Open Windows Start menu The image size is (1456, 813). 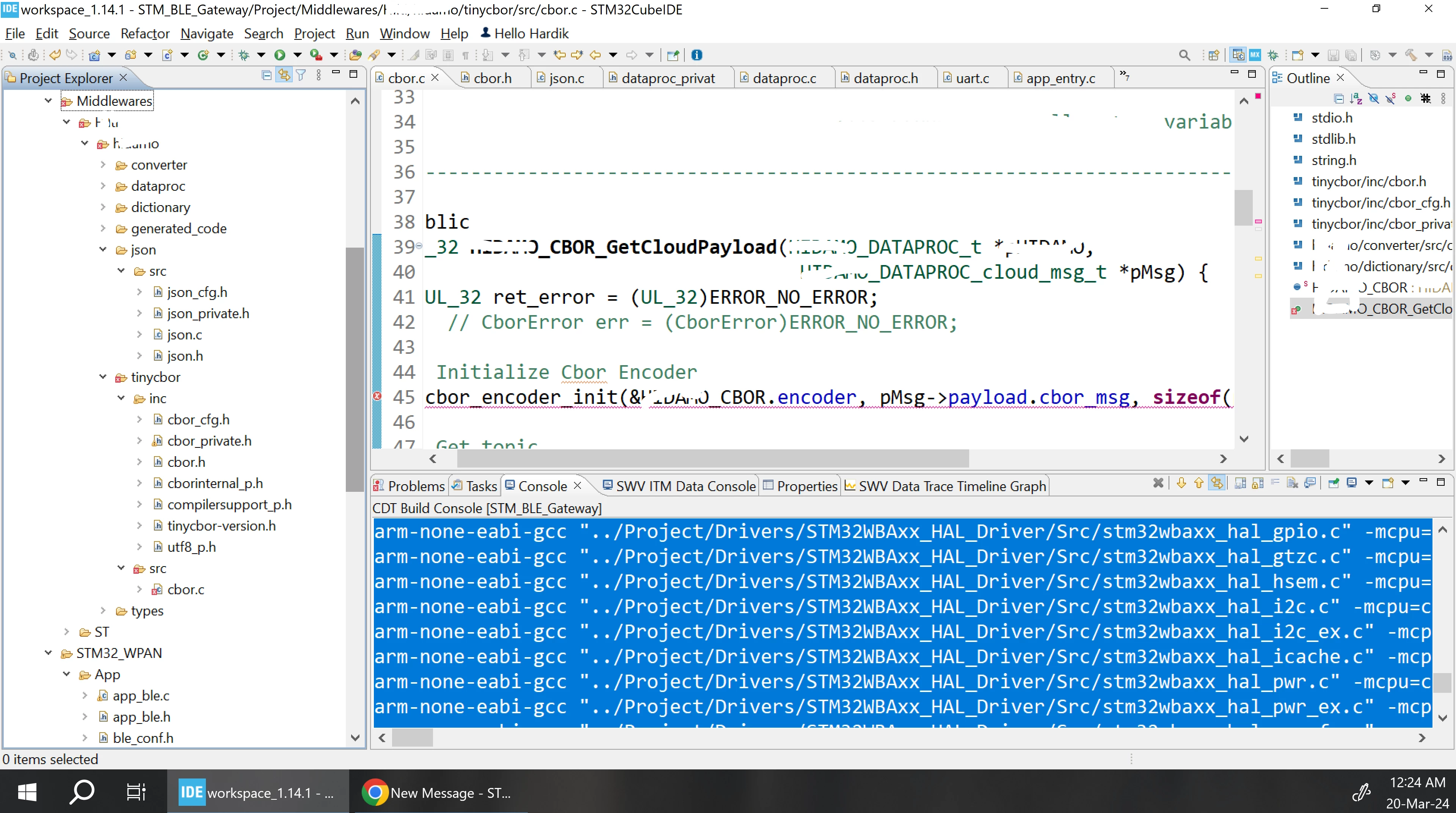(x=27, y=791)
